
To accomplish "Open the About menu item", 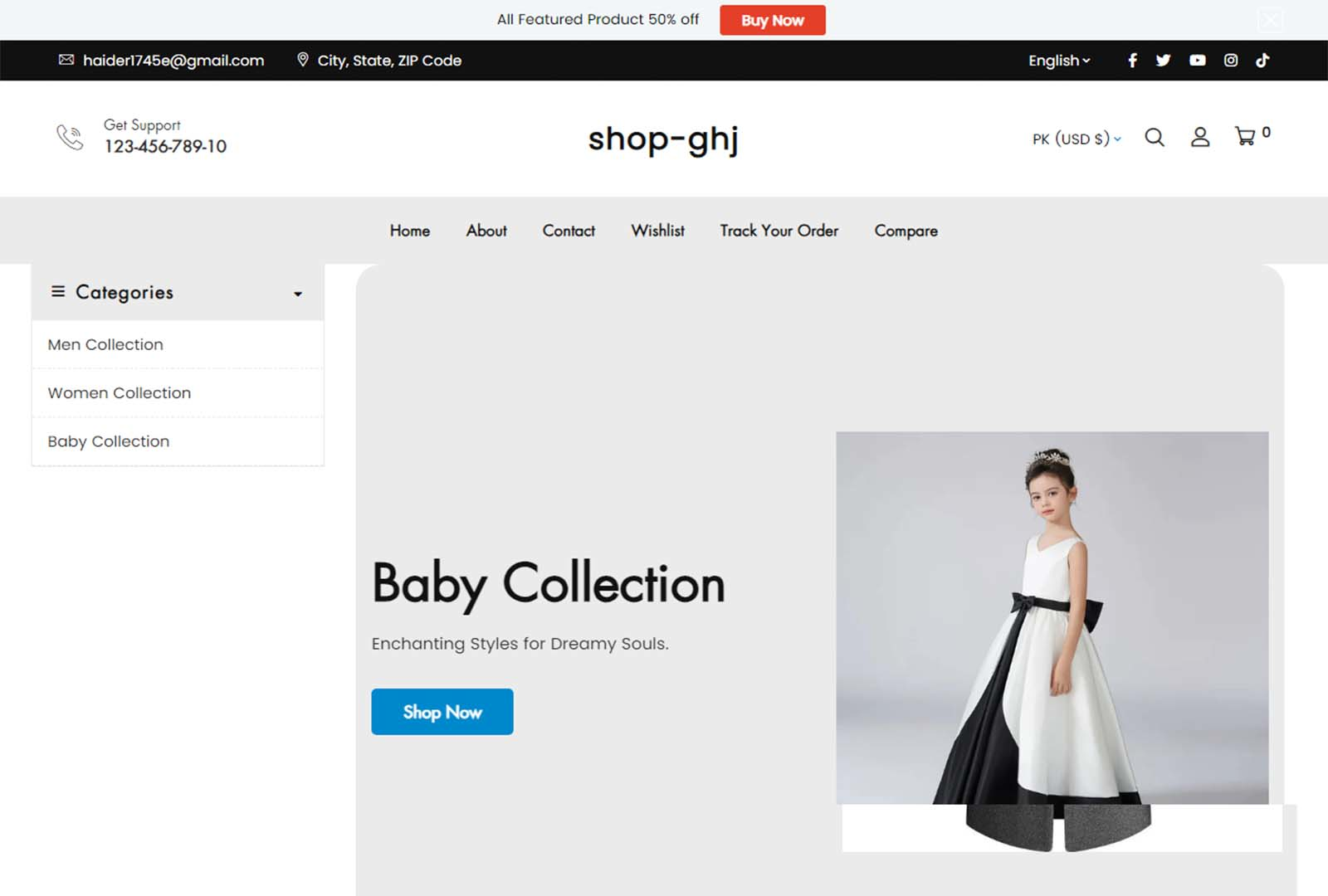I will (x=486, y=231).
